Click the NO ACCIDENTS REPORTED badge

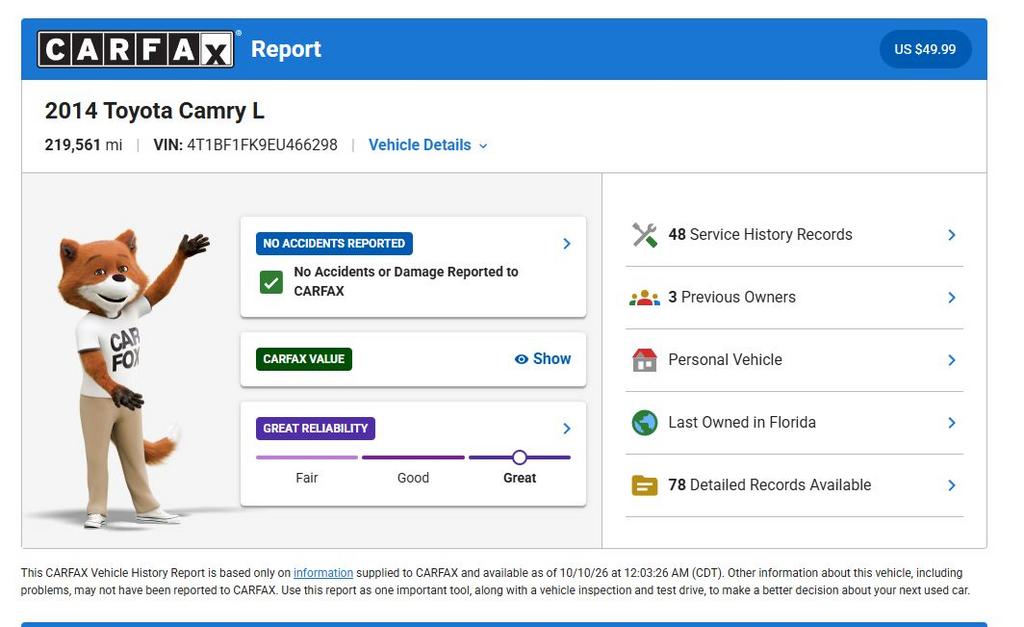(334, 244)
